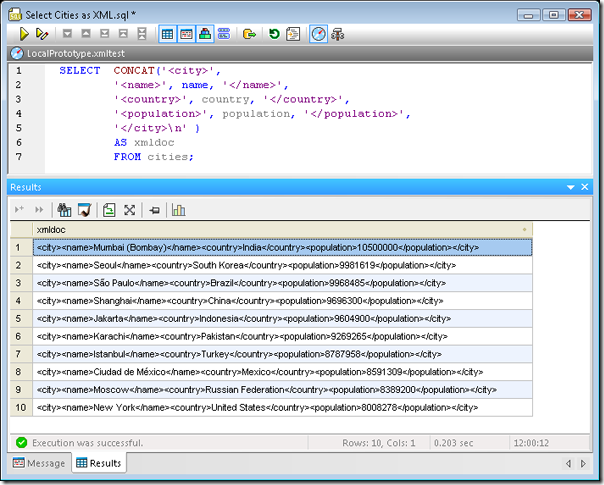Click the execute-with-edit pencil icon
604x485 pixels.
point(42,33)
